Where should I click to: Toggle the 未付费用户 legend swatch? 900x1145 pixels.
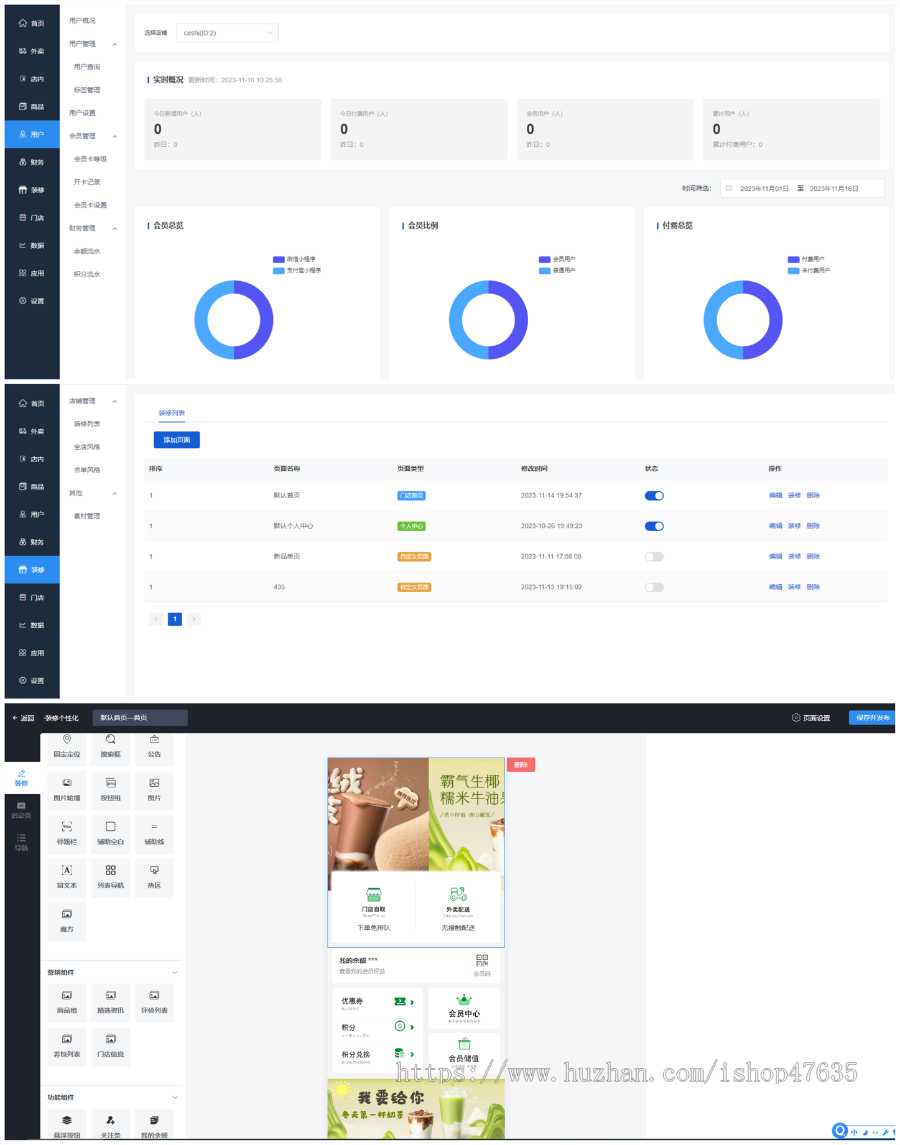coord(793,271)
